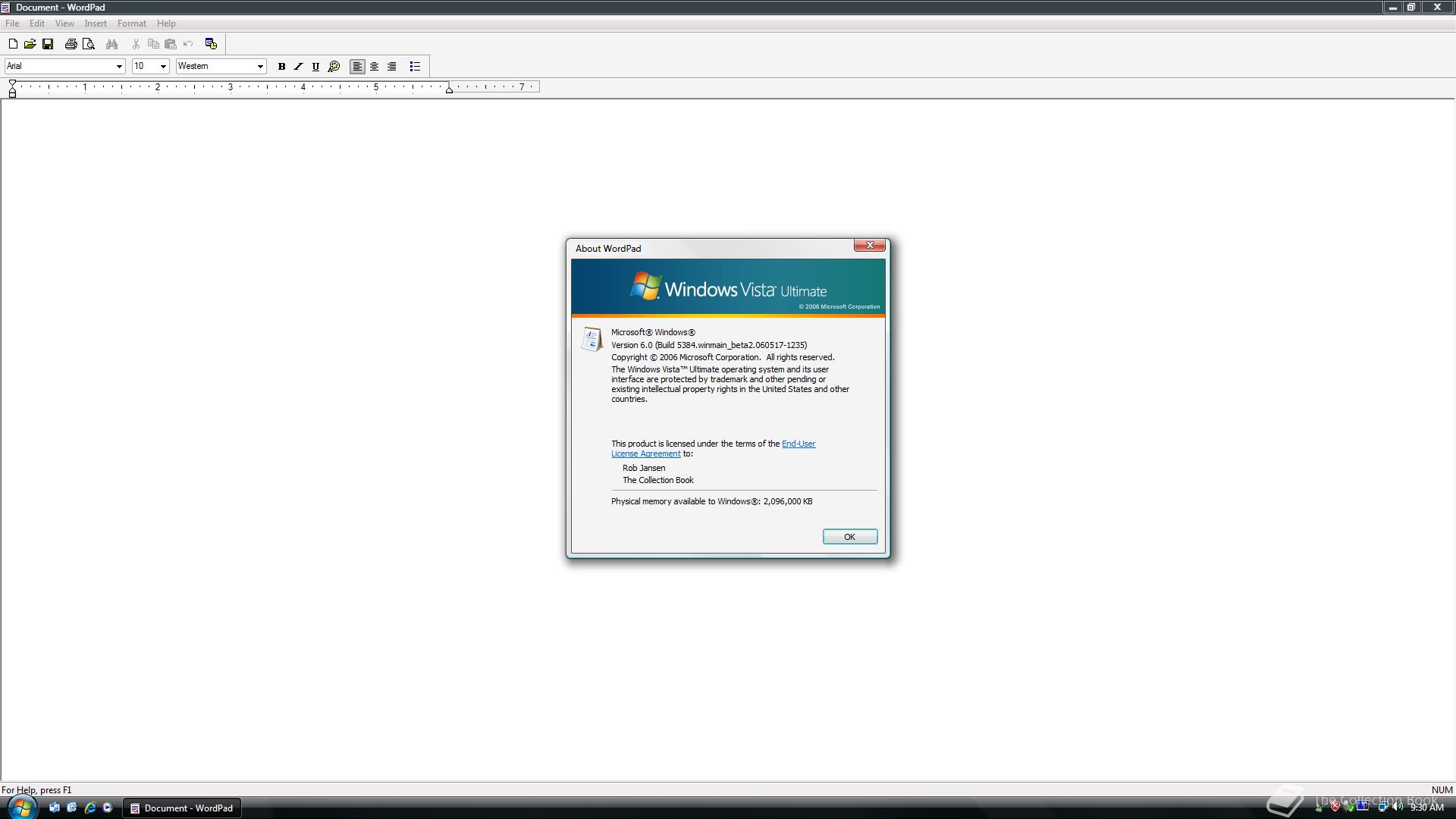Click Document - WordPad taskbar button

point(182,808)
